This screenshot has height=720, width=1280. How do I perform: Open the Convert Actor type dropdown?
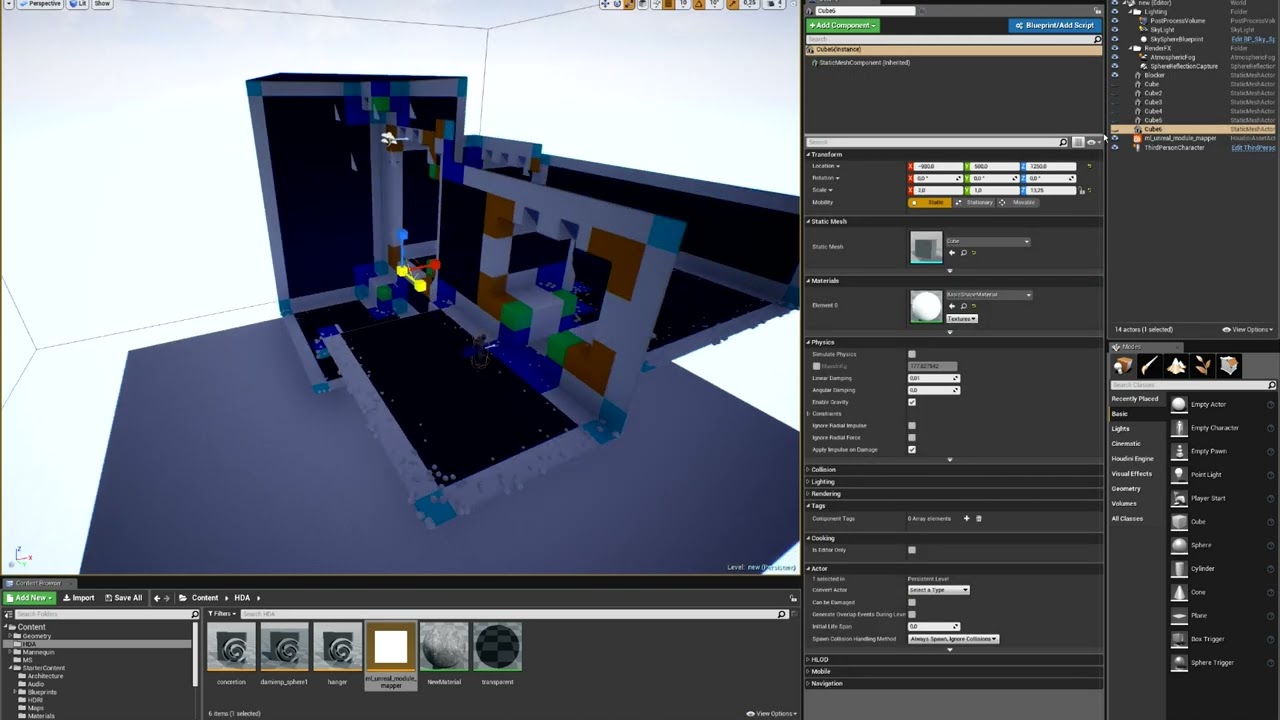click(938, 590)
